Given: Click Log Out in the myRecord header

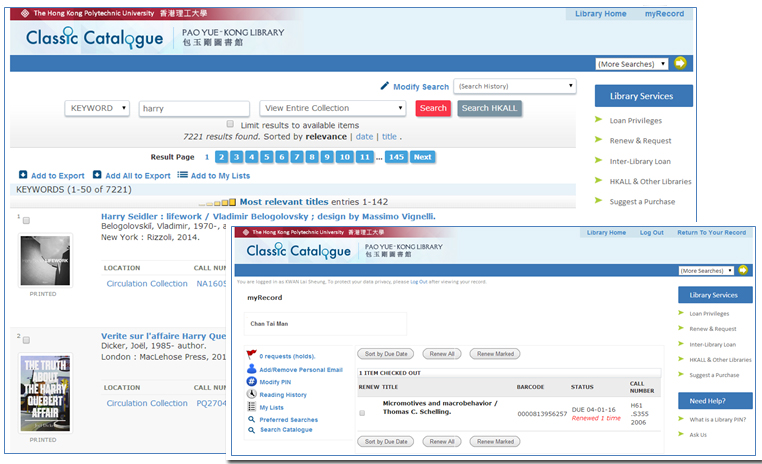Looking at the screenshot, I should 651,233.
